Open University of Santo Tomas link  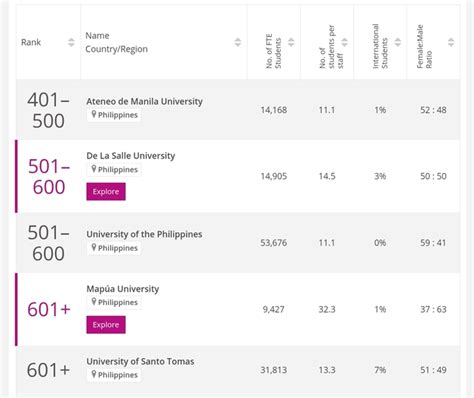point(140,361)
